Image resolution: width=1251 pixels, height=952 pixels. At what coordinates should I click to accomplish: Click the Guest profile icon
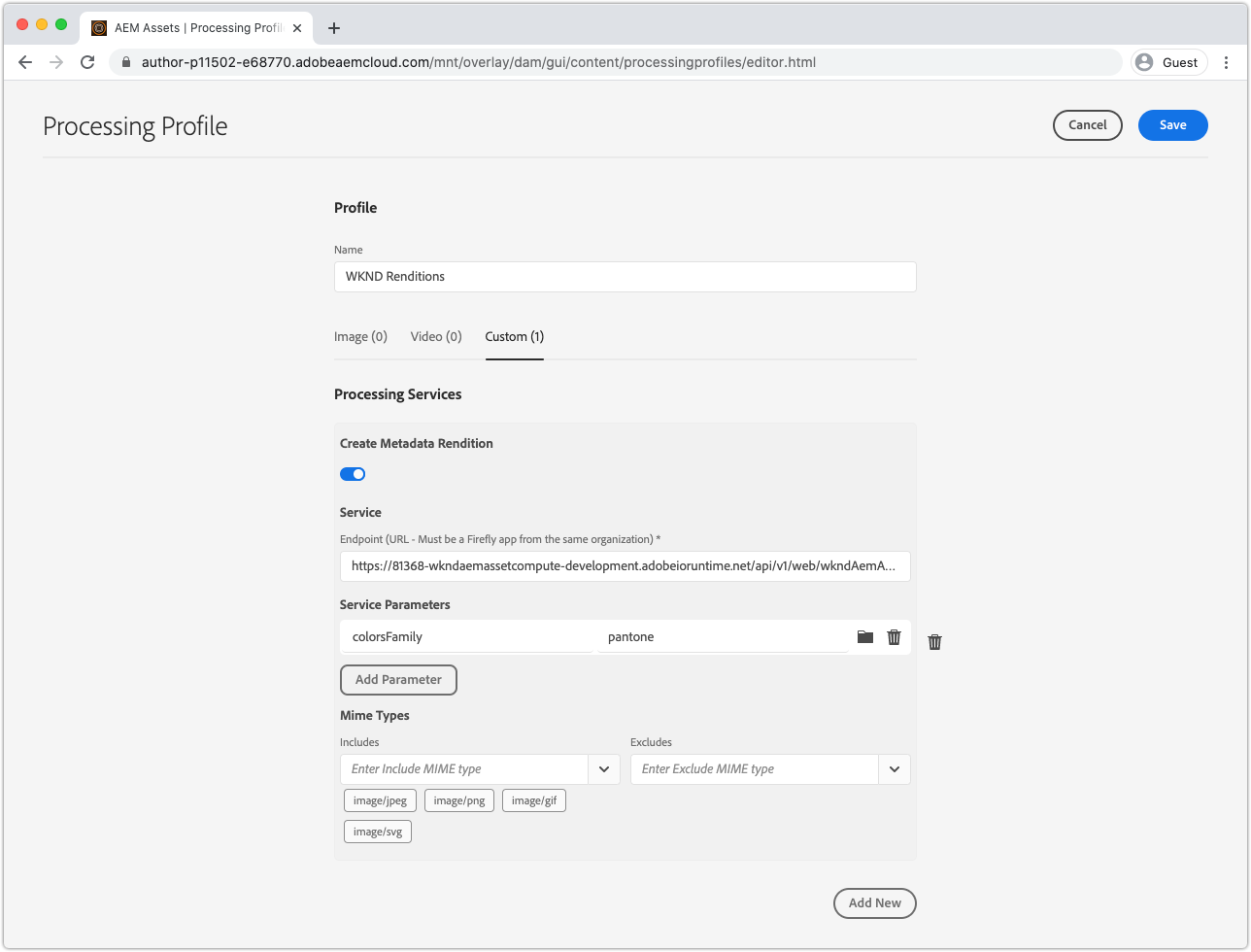click(x=1168, y=62)
